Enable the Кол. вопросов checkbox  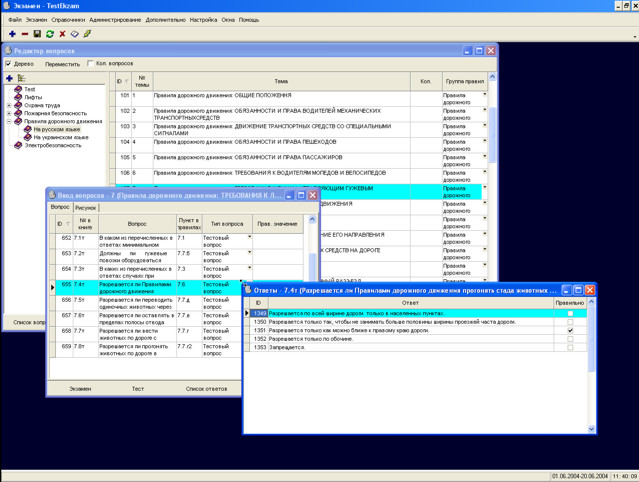[x=91, y=64]
